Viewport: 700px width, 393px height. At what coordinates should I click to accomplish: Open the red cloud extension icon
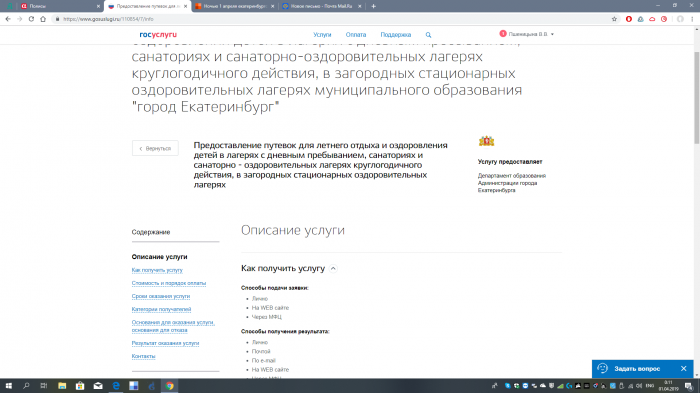[x=652, y=19]
